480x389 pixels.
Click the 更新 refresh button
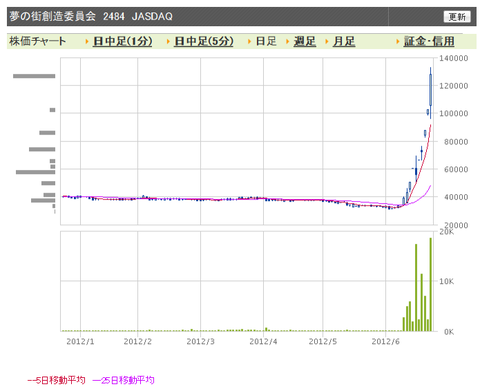tap(457, 16)
